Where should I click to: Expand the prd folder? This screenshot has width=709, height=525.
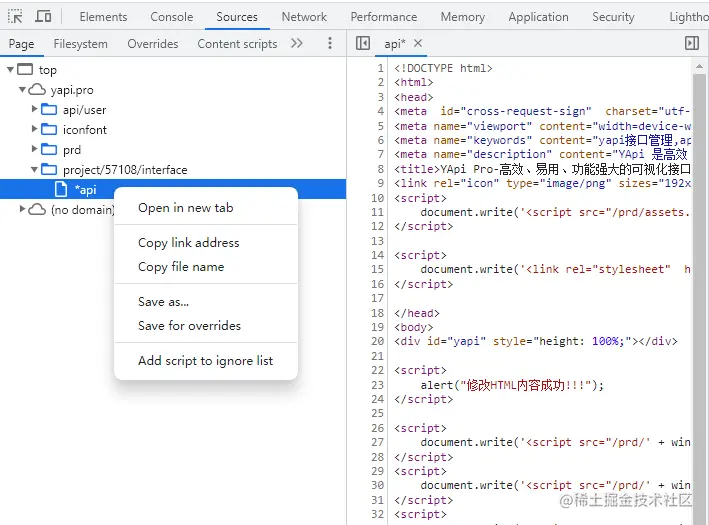(34, 149)
